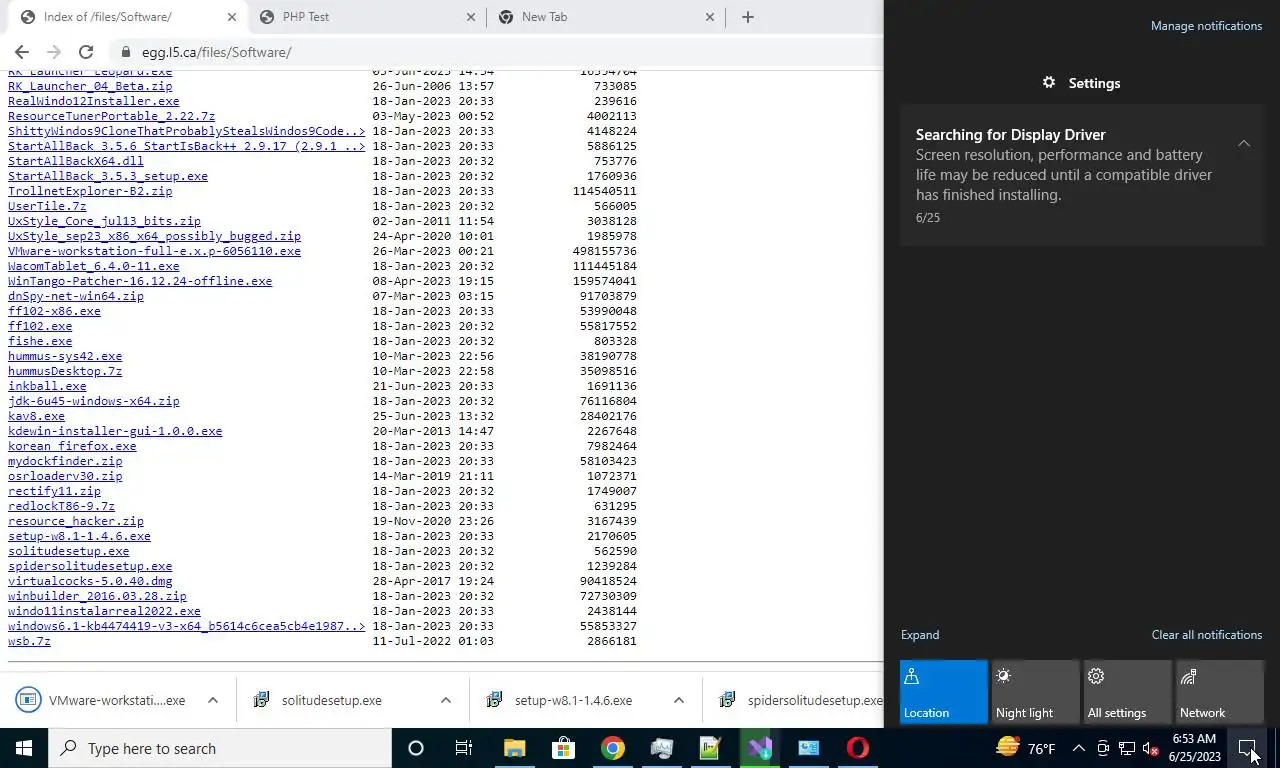Open the Searching for Display Driver notification
1280x768 pixels.
[x=1082, y=175]
